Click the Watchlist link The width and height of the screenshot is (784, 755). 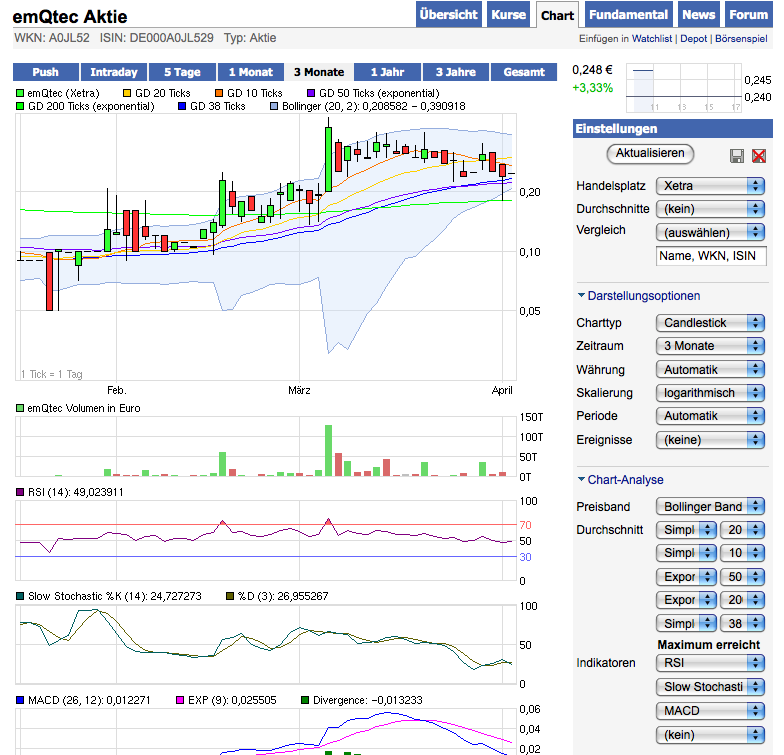(x=652, y=38)
